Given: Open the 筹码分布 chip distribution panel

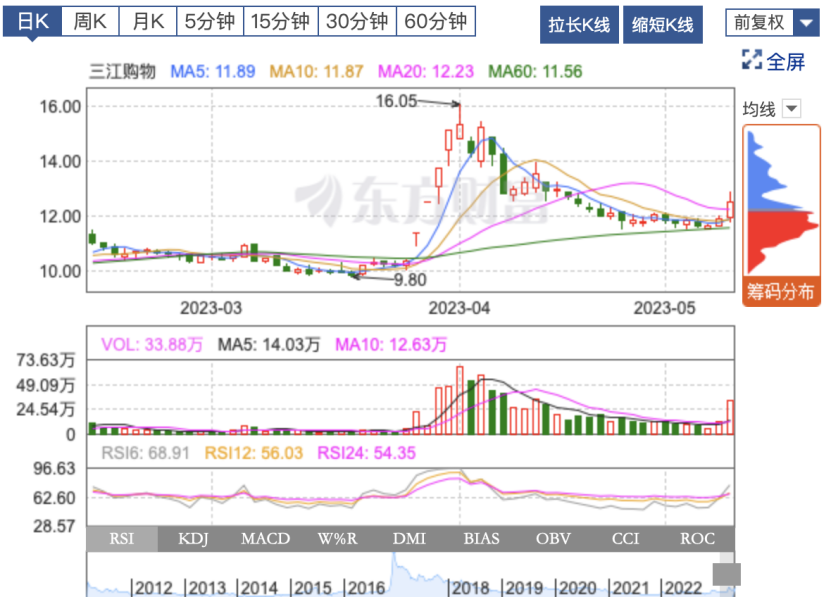Looking at the screenshot, I should tap(781, 292).
